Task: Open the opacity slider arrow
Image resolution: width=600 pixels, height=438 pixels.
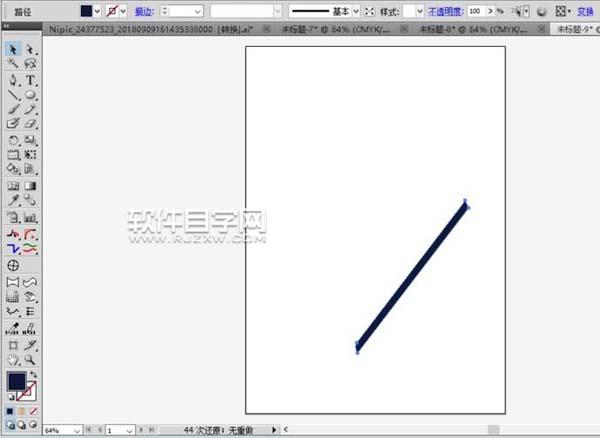Action: coord(490,11)
